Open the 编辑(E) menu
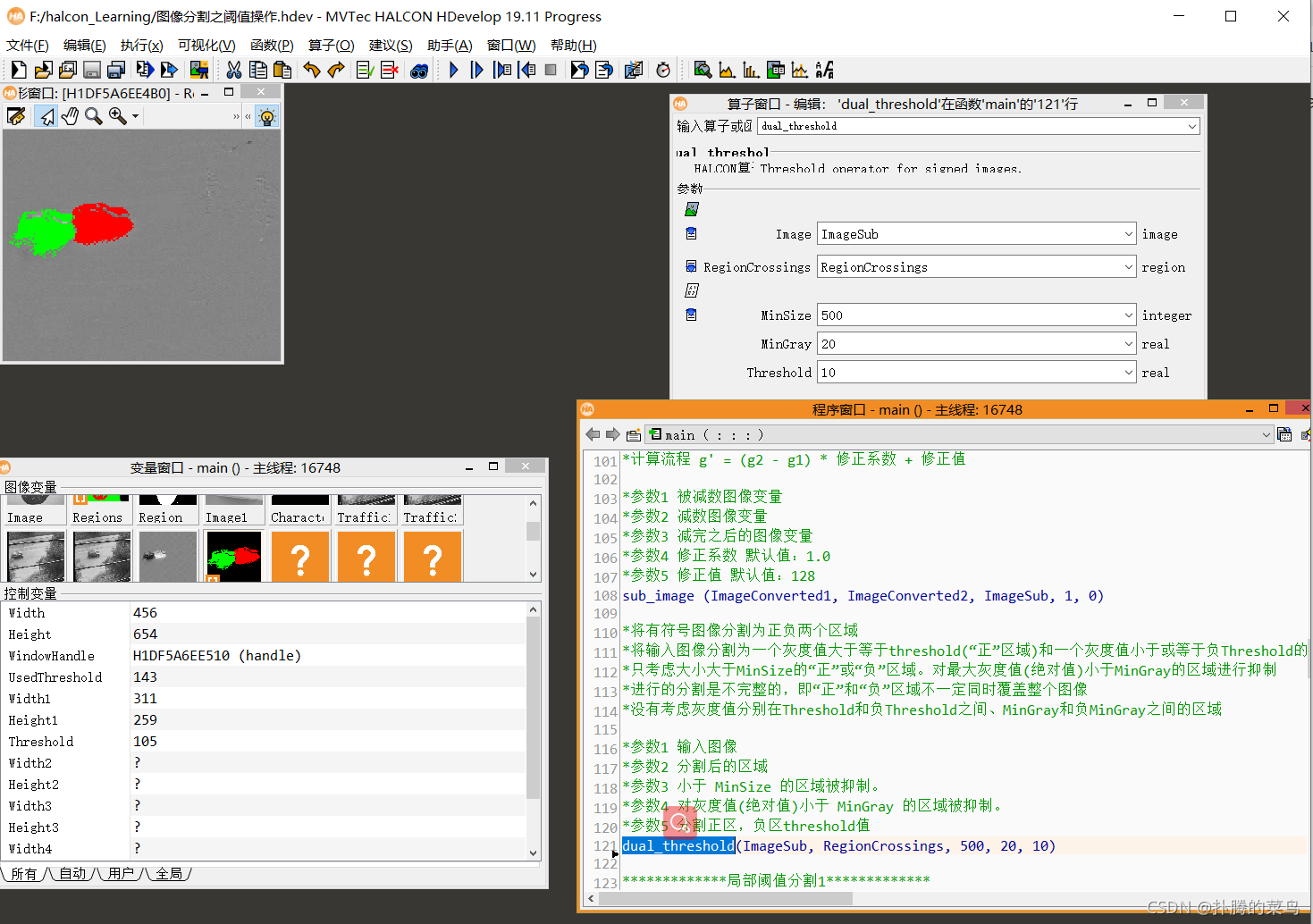Screen dimensions: 1313x924 click(x=85, y=46)
